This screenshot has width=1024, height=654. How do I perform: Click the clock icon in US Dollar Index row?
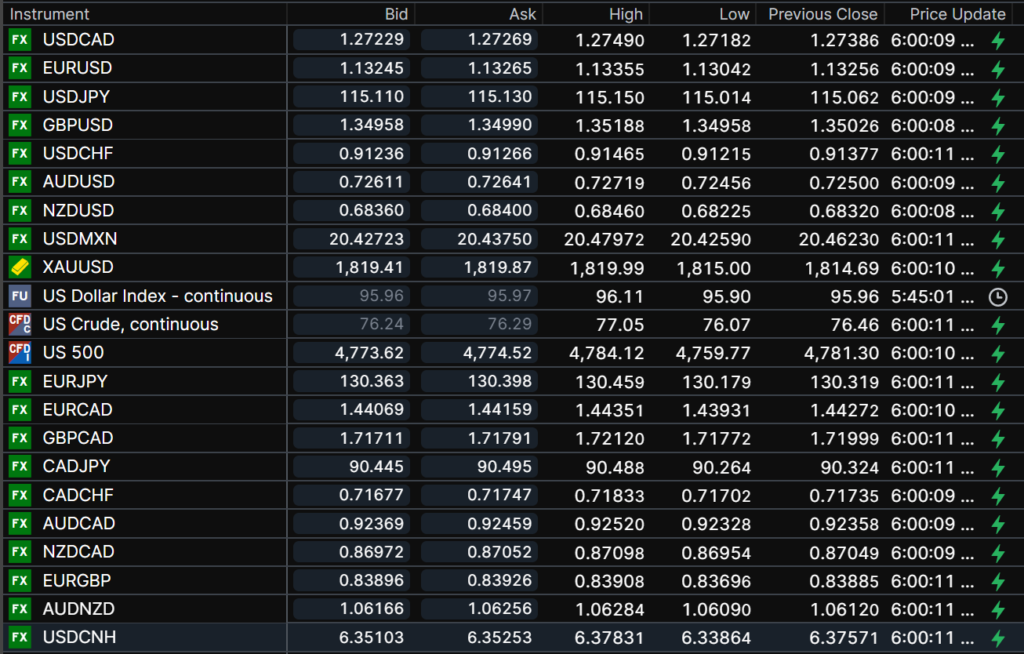[x=997, y=297]
